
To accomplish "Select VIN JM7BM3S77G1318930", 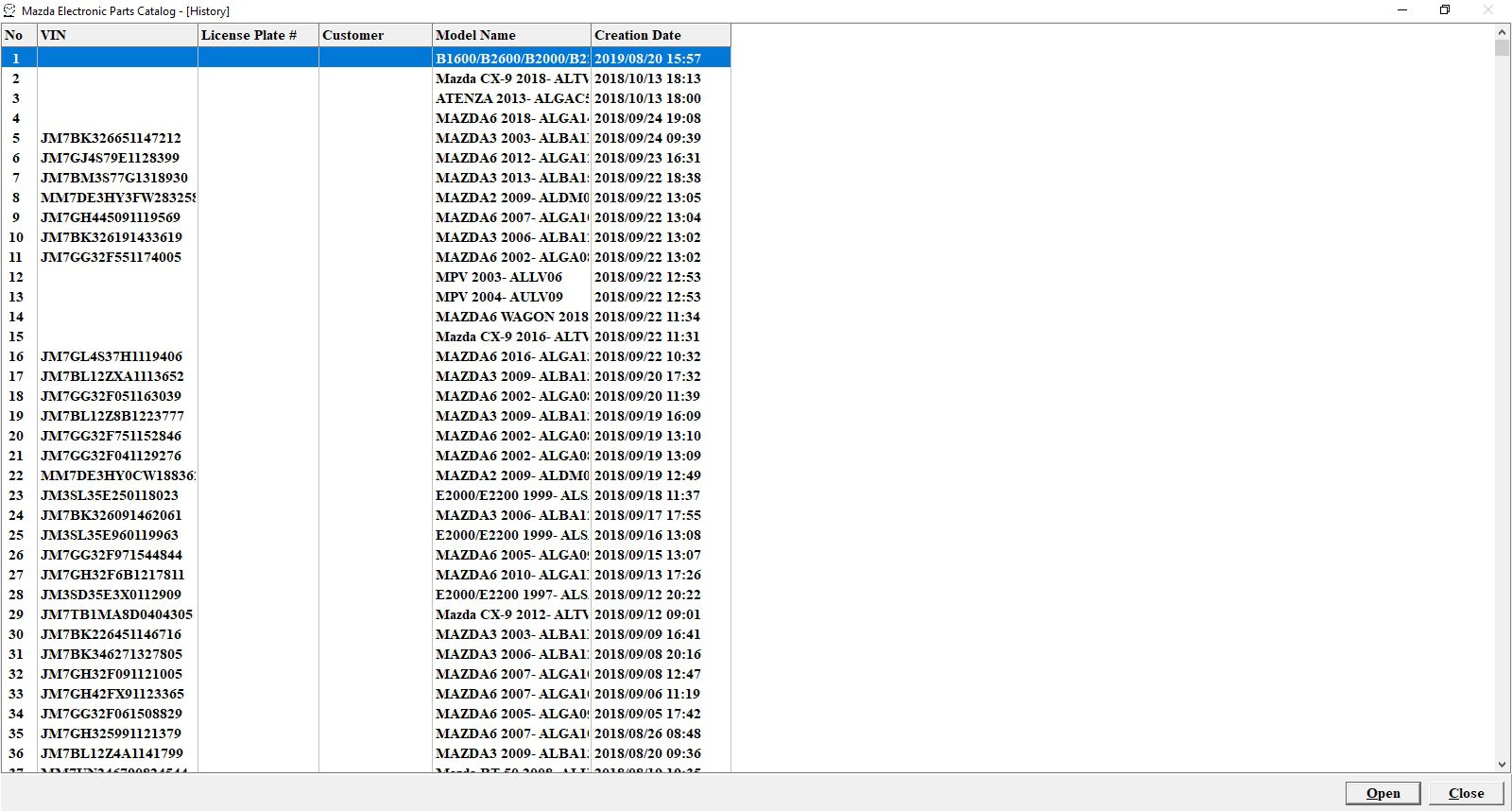I will click(x=114, y=178).
